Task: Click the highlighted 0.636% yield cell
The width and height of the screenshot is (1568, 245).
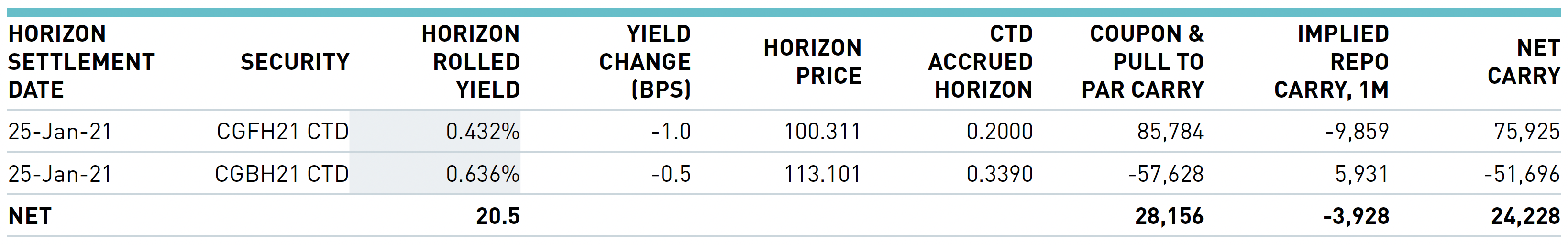Action: point(435,174)
